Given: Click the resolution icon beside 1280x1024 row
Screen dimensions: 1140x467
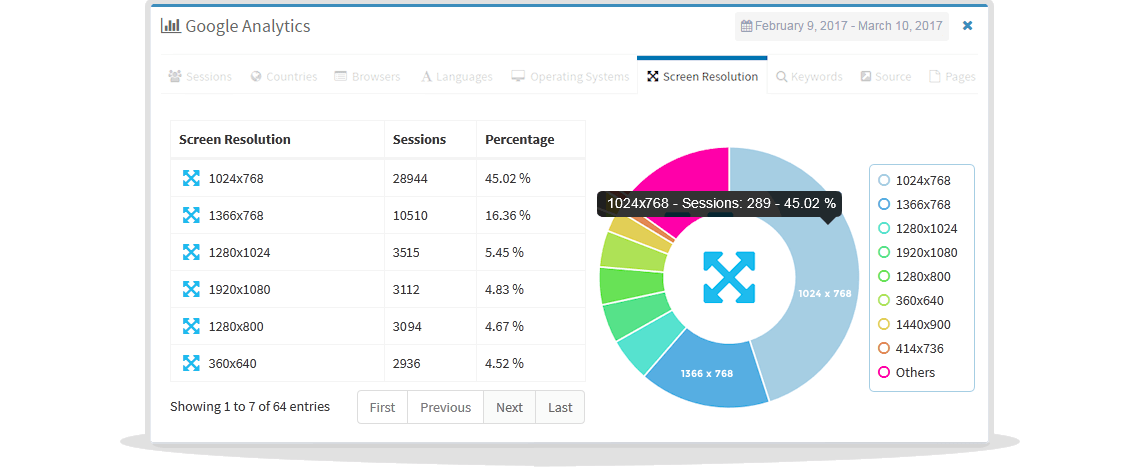Looking at the screenshot, I should 190,252.
